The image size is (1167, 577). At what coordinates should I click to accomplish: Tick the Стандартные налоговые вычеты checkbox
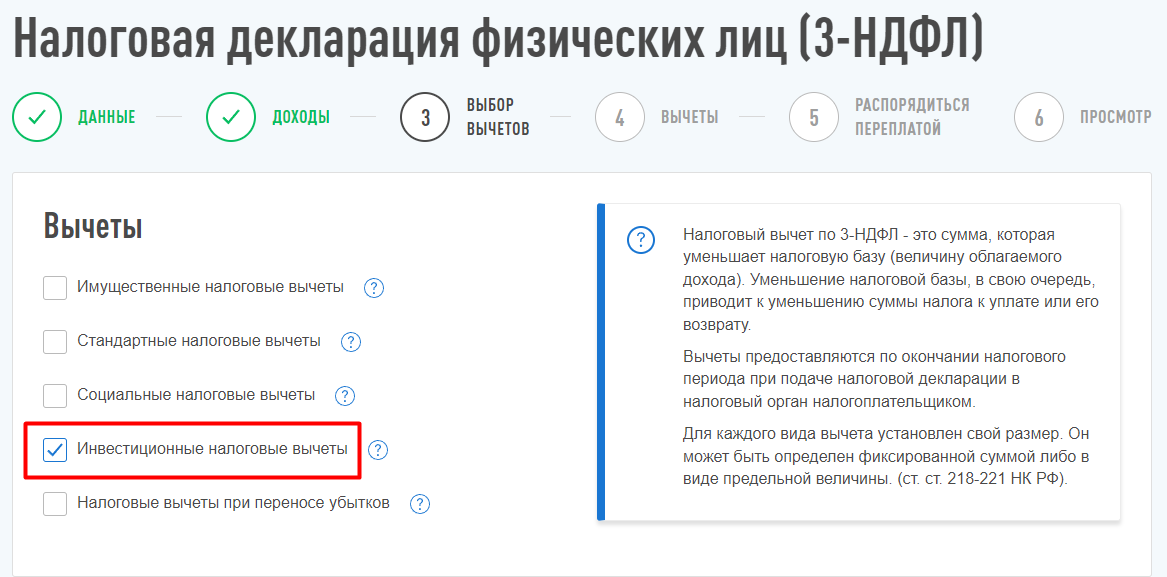55,342
